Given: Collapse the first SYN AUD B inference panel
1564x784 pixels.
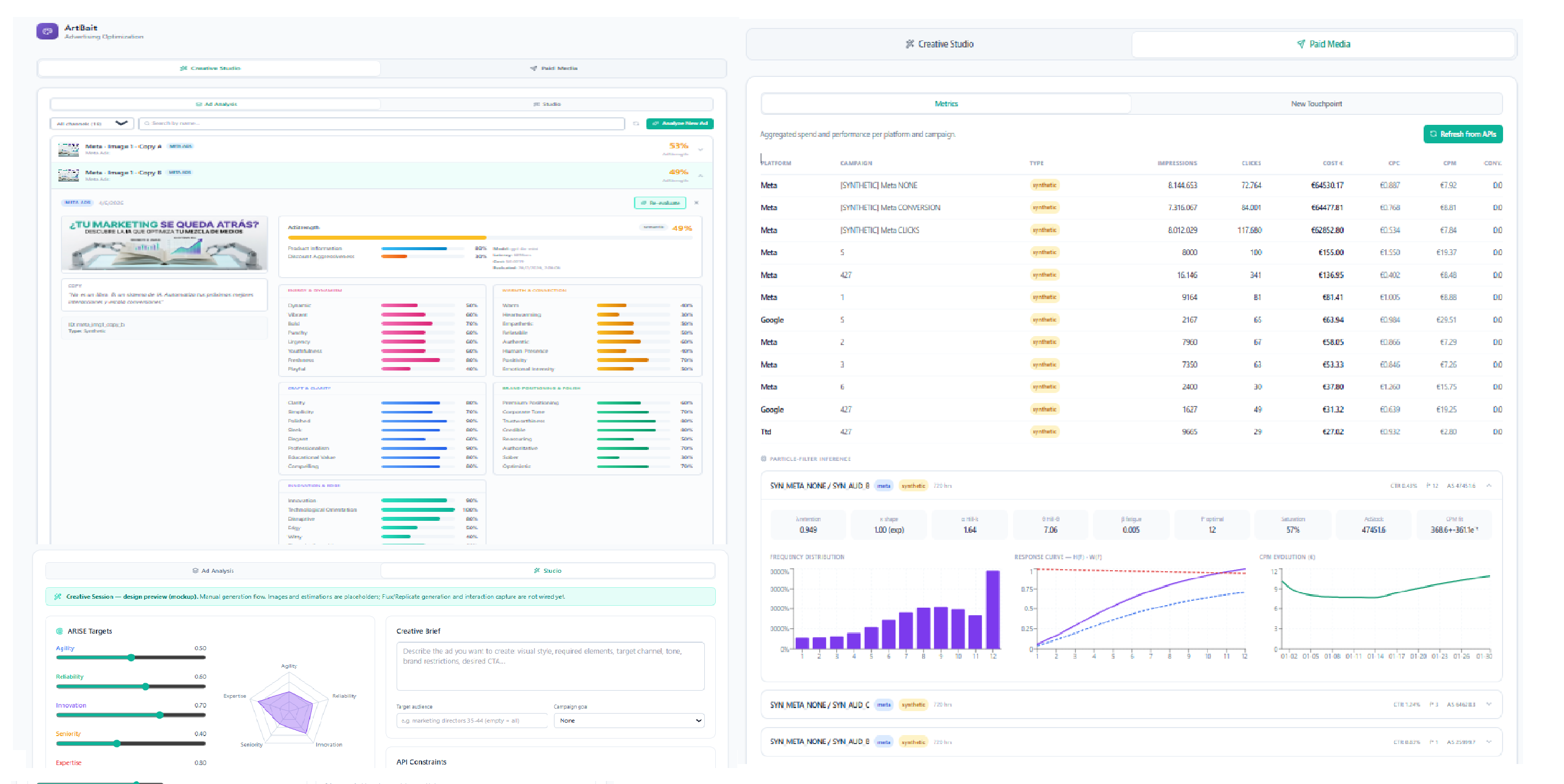Looking at the screenshot, I should coord(1489,485).
